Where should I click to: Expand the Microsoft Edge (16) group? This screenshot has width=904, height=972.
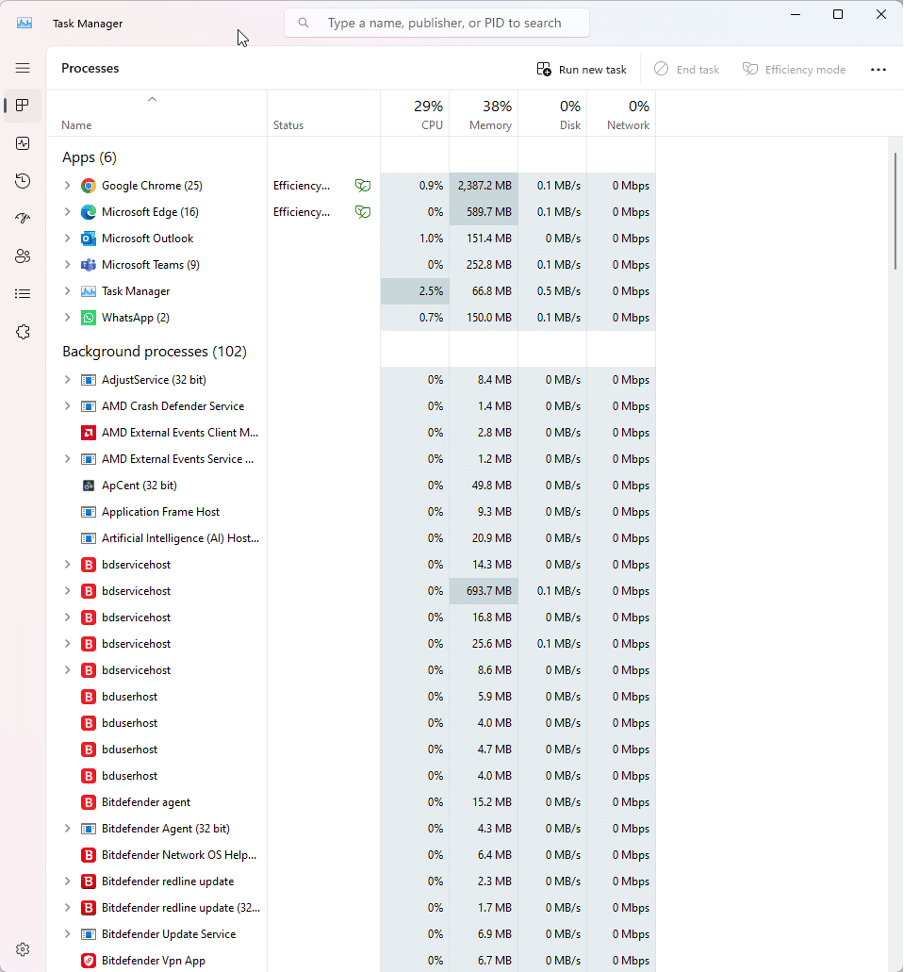pos(67,212)
